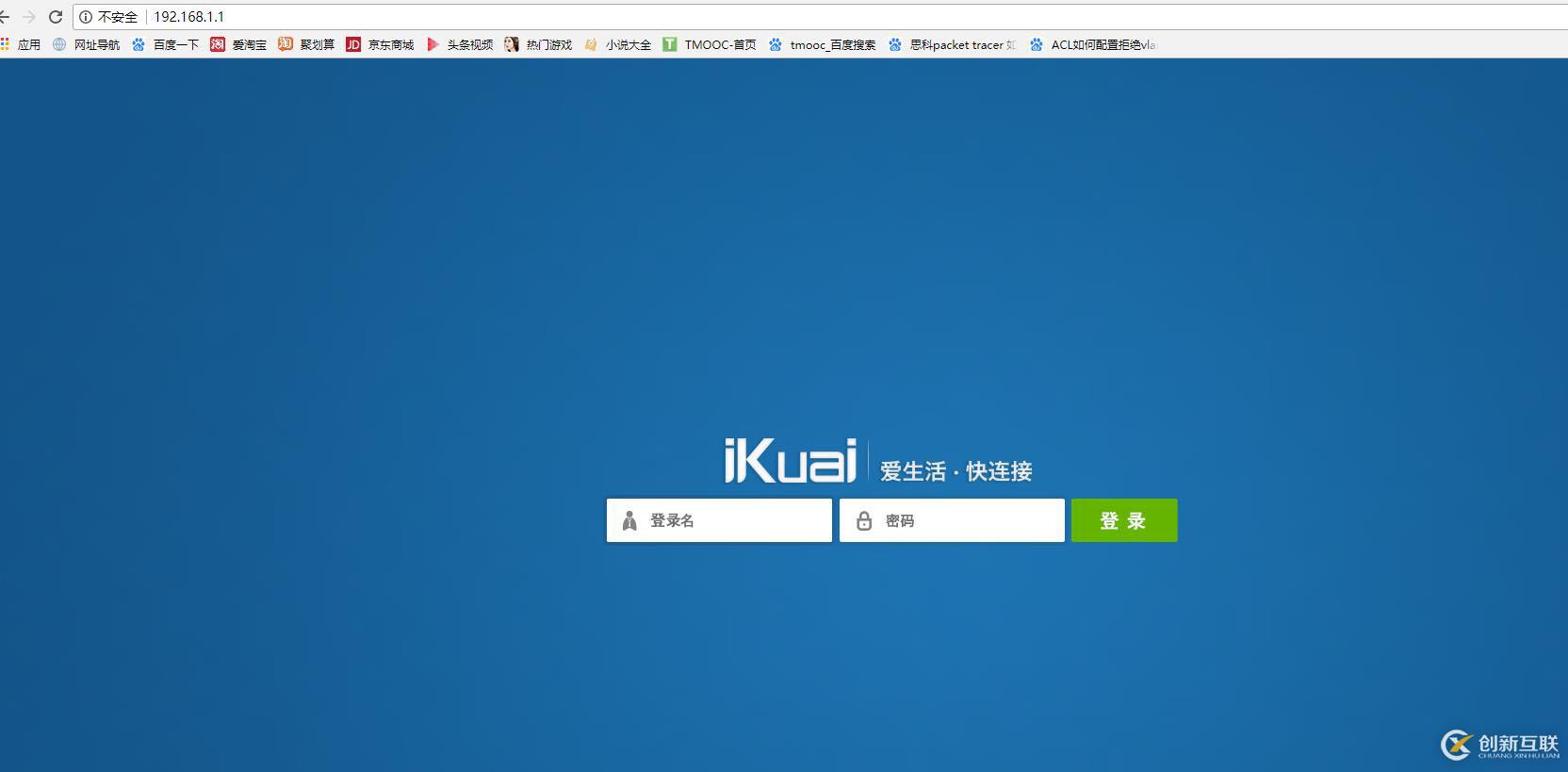1568x772 pixels.
Task: Click the user icon in the 登录名 field
Action: [x=629, y=520]
